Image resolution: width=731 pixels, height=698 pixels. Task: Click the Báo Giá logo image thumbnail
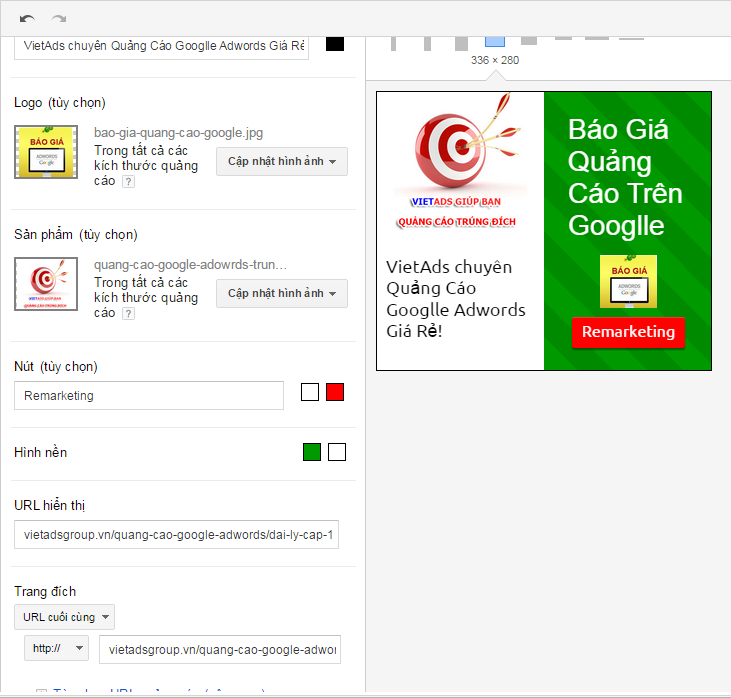click(x=46, y=152)
